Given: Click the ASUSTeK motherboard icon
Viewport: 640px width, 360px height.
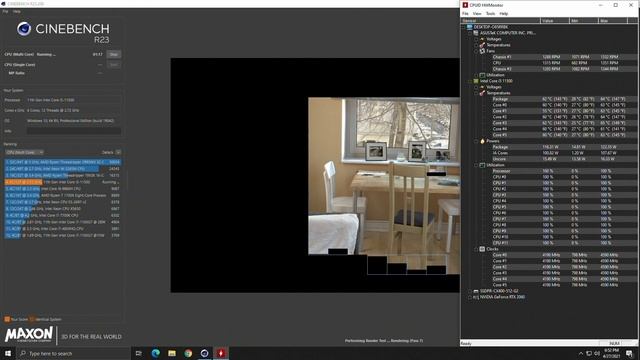Looking at the screenshot, I should coord(476,33).
